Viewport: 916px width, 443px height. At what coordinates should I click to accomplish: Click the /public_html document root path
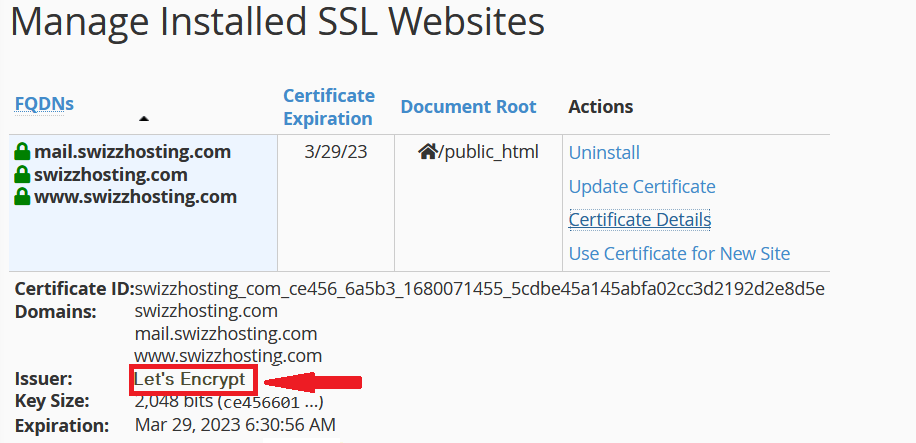click(488, 152)
